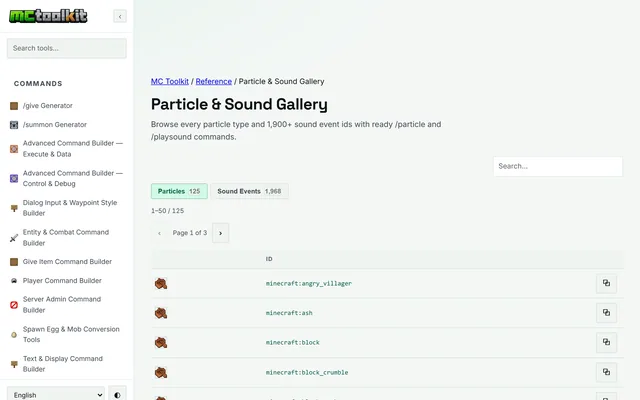Click the ID column header
This screenshot has width=640, height=400.
coord(269,259)
